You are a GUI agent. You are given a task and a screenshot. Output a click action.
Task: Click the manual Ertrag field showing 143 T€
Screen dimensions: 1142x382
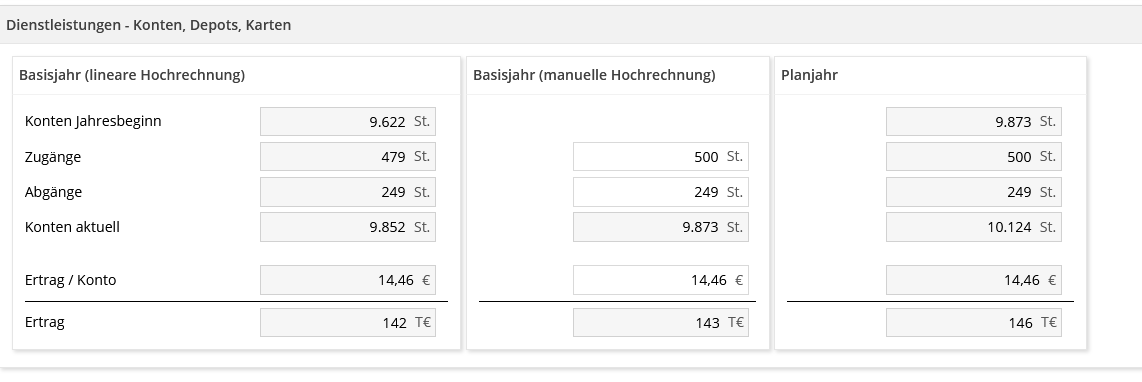661,322
